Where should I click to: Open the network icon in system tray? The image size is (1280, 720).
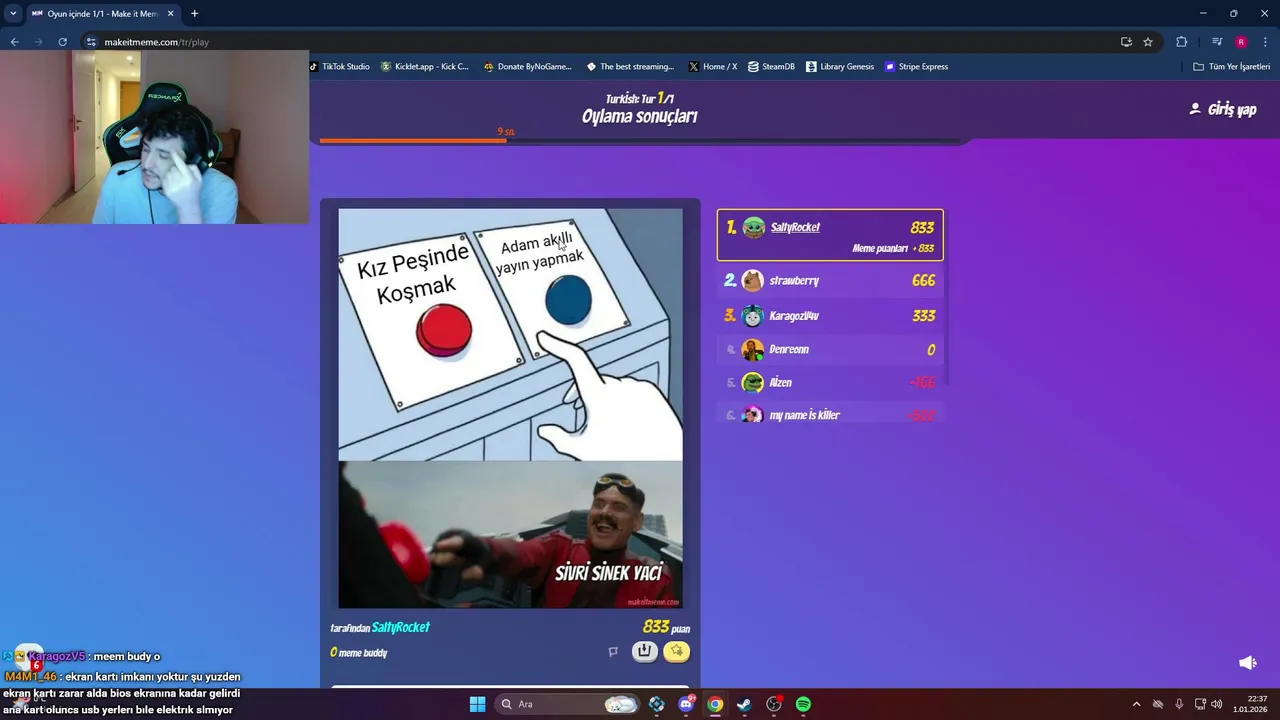point(1200,704)
